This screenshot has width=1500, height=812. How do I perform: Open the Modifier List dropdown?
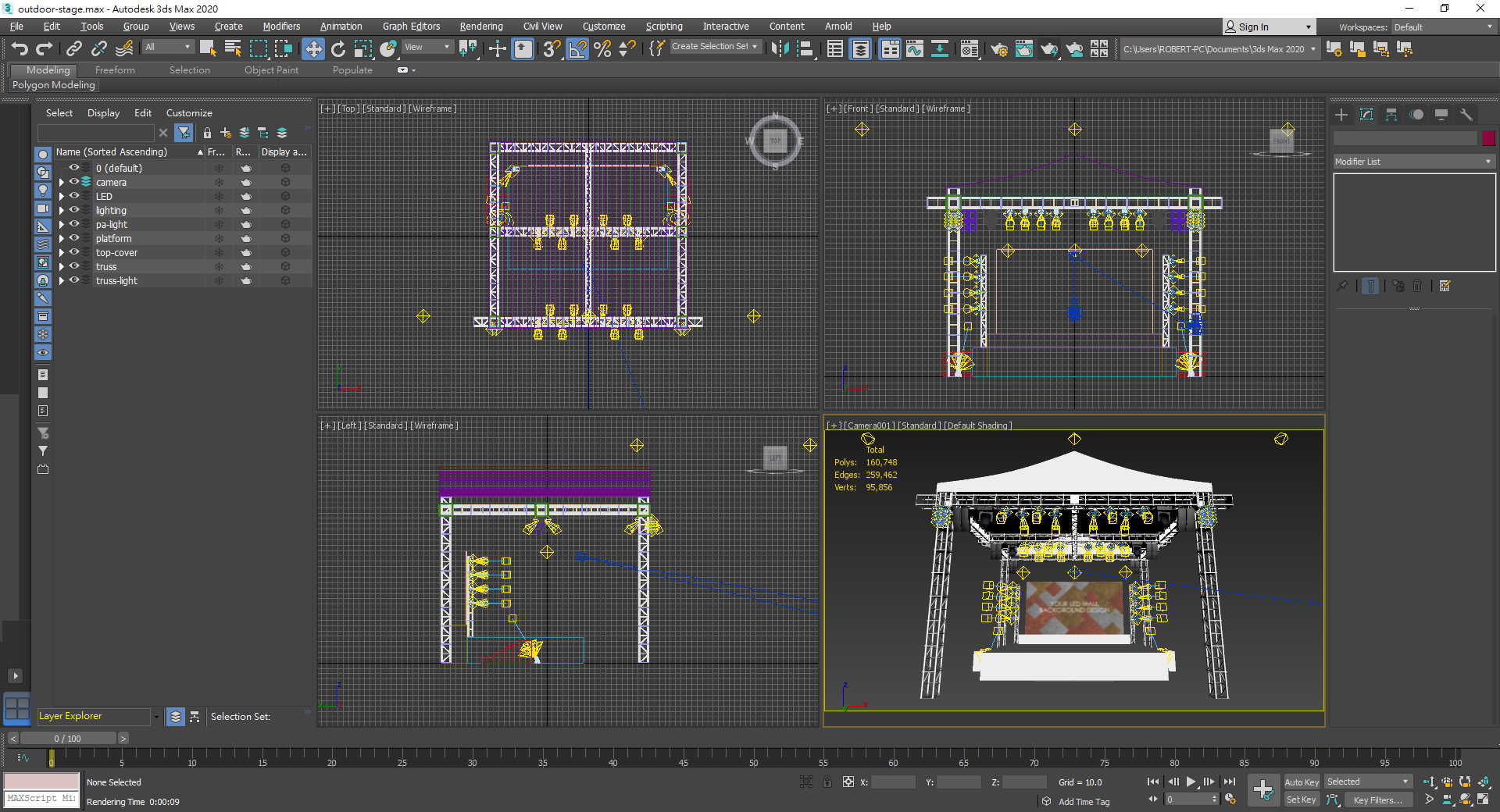(x=1413, y=162)
